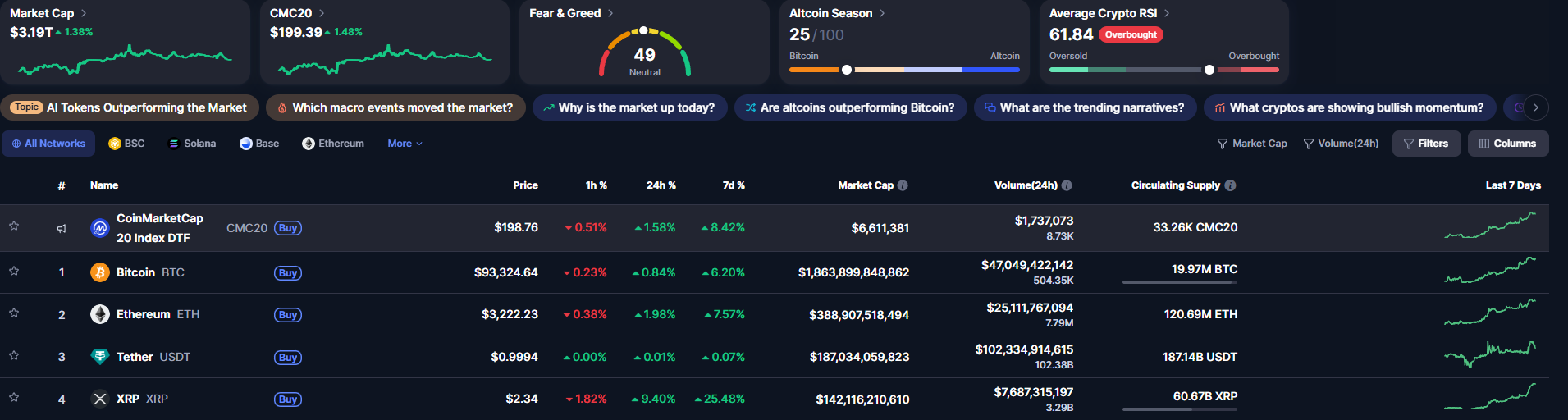1568x420 pixels.
Task: Click the Overbought RSI badge
Action: point(1131,34)
